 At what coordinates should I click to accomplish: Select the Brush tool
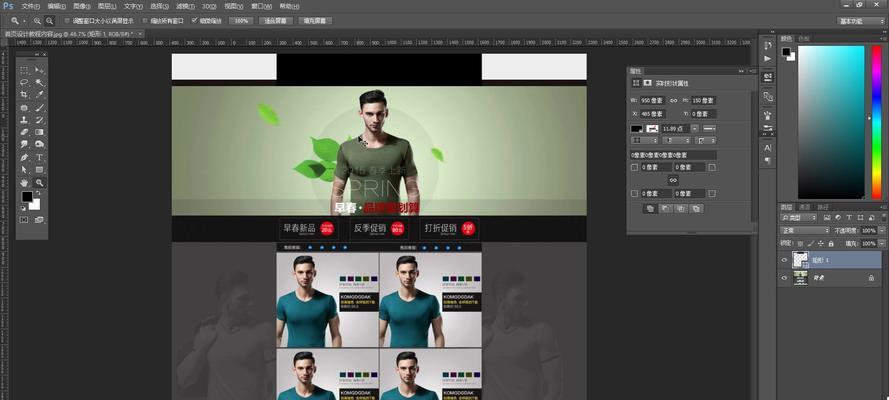[x=39, y=107]
